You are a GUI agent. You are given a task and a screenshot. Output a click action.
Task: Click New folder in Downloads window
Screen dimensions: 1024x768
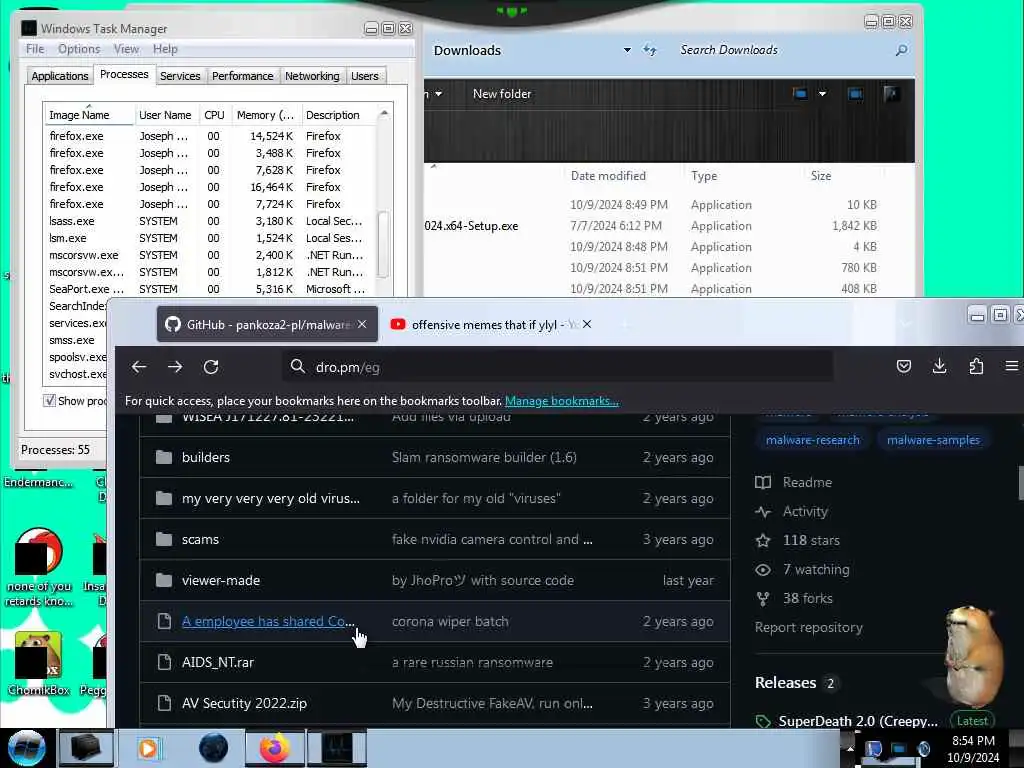(502, 94)
